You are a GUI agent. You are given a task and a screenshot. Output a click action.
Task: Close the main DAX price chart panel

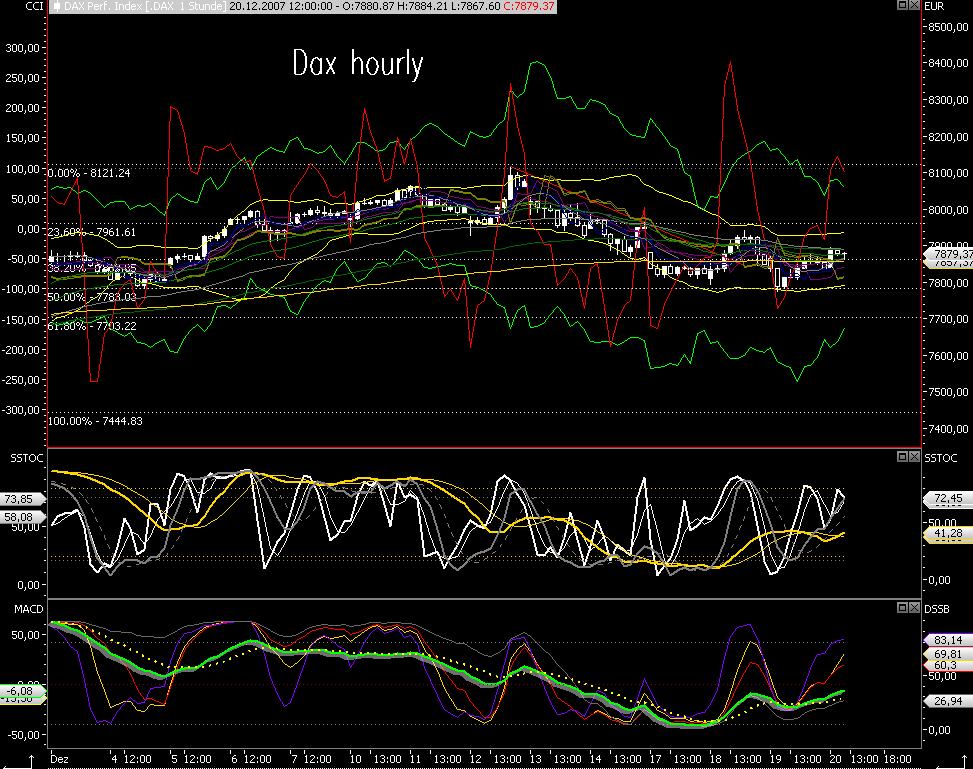pyautogui.click(x=914, y=5)
